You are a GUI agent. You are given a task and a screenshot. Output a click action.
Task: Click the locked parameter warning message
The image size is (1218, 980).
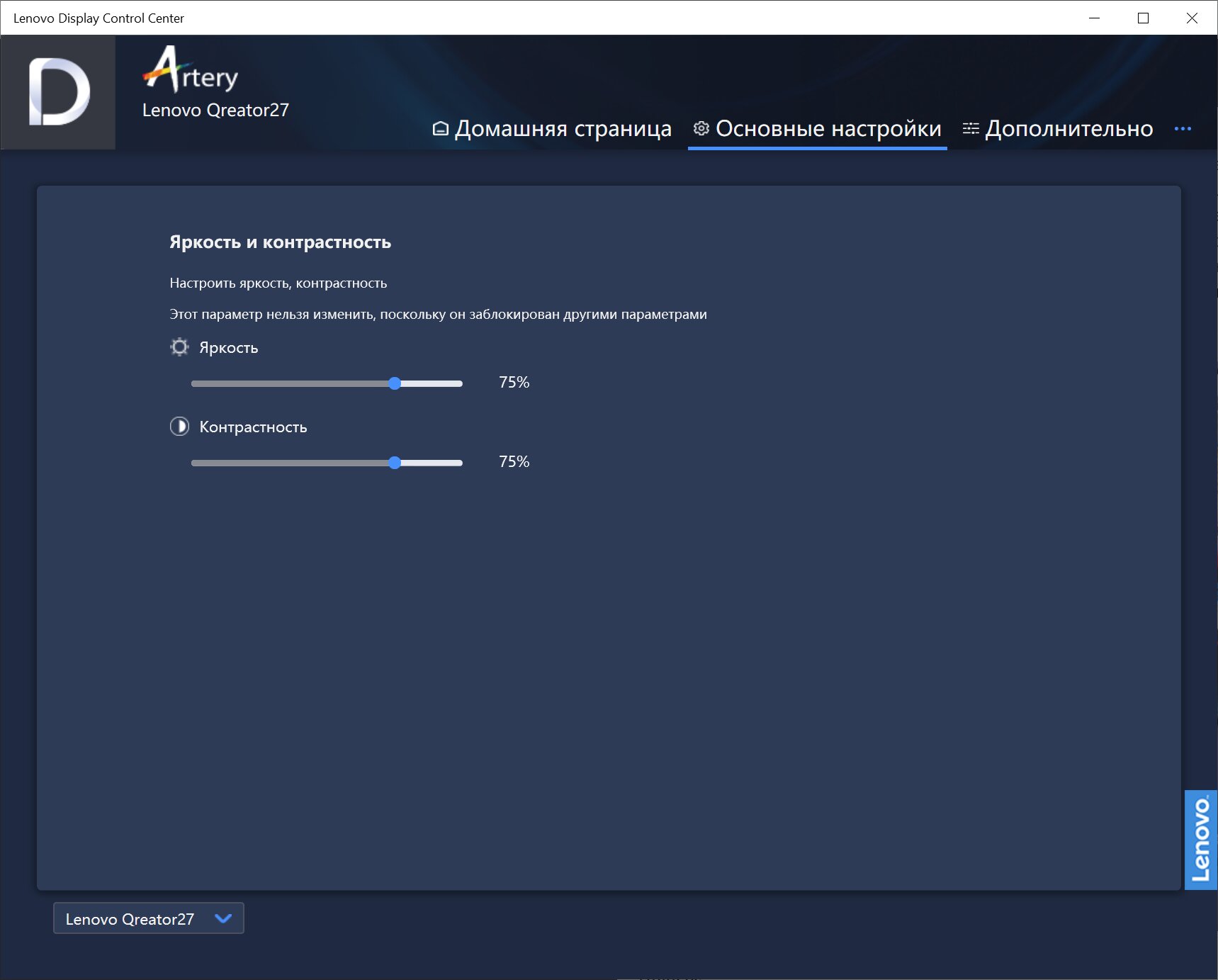click(438, 315)
